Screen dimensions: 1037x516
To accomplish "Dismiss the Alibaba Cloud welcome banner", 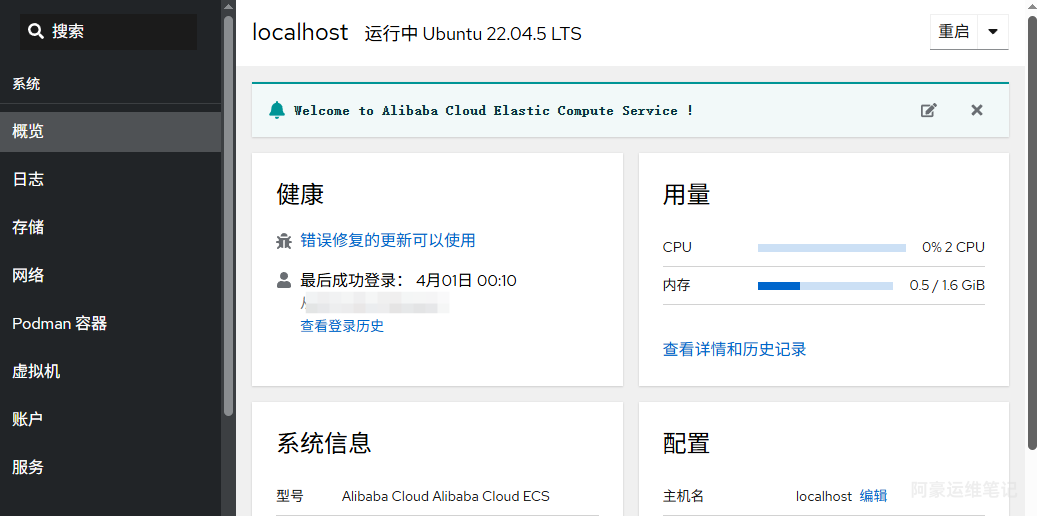I will point(977,110).
